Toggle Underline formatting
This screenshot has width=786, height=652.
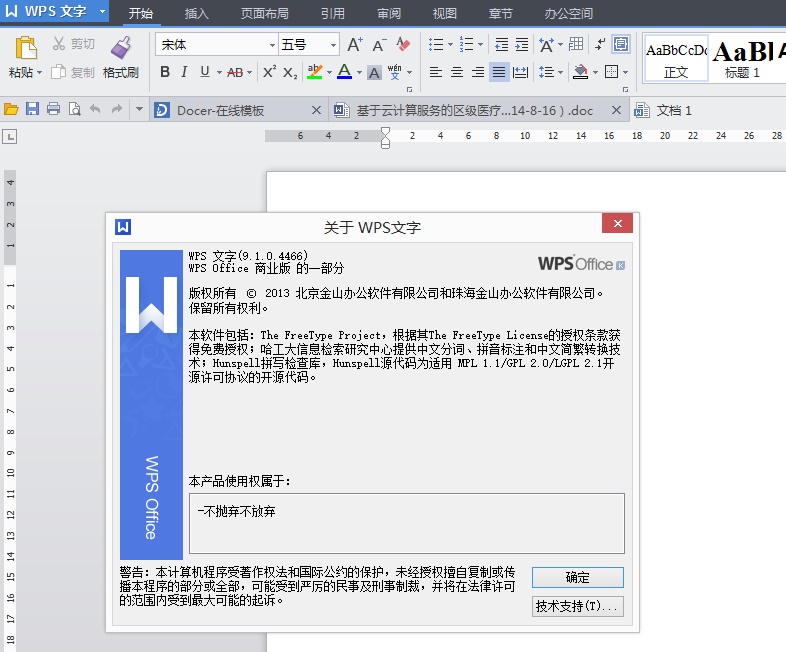click(205, 72)
